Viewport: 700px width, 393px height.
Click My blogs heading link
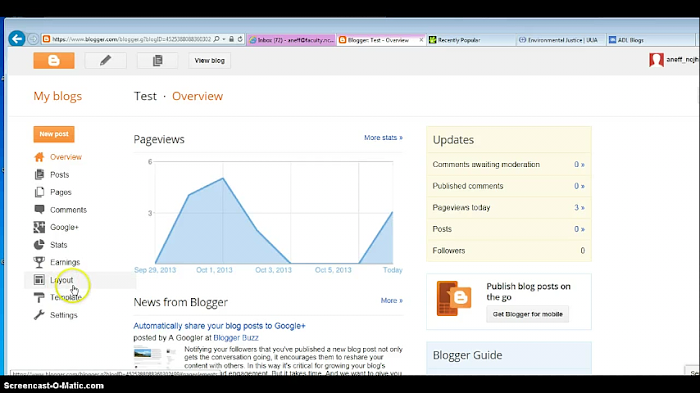[58, 96]
